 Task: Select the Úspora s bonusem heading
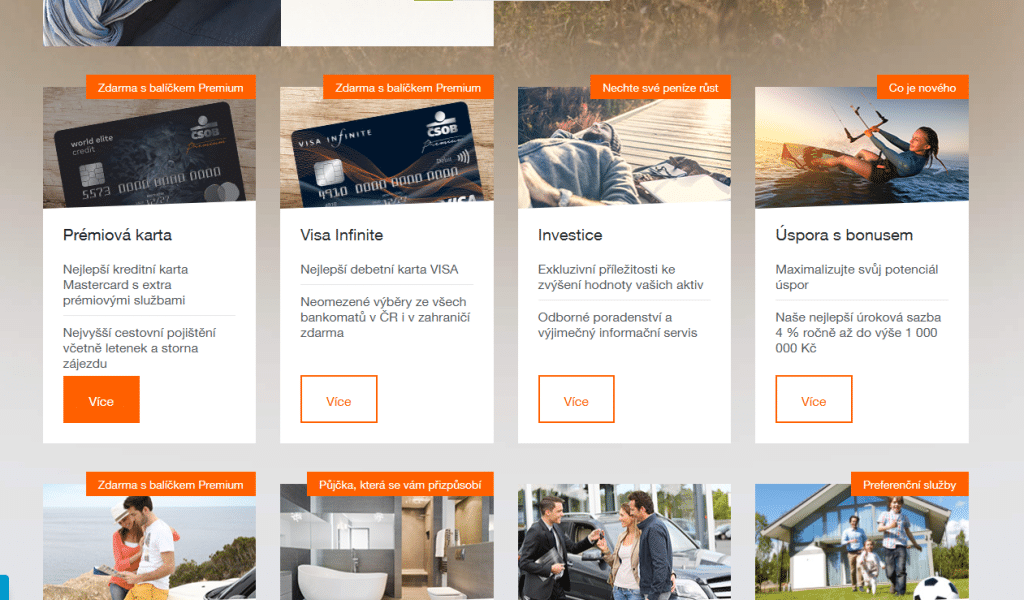coord(844,235)
